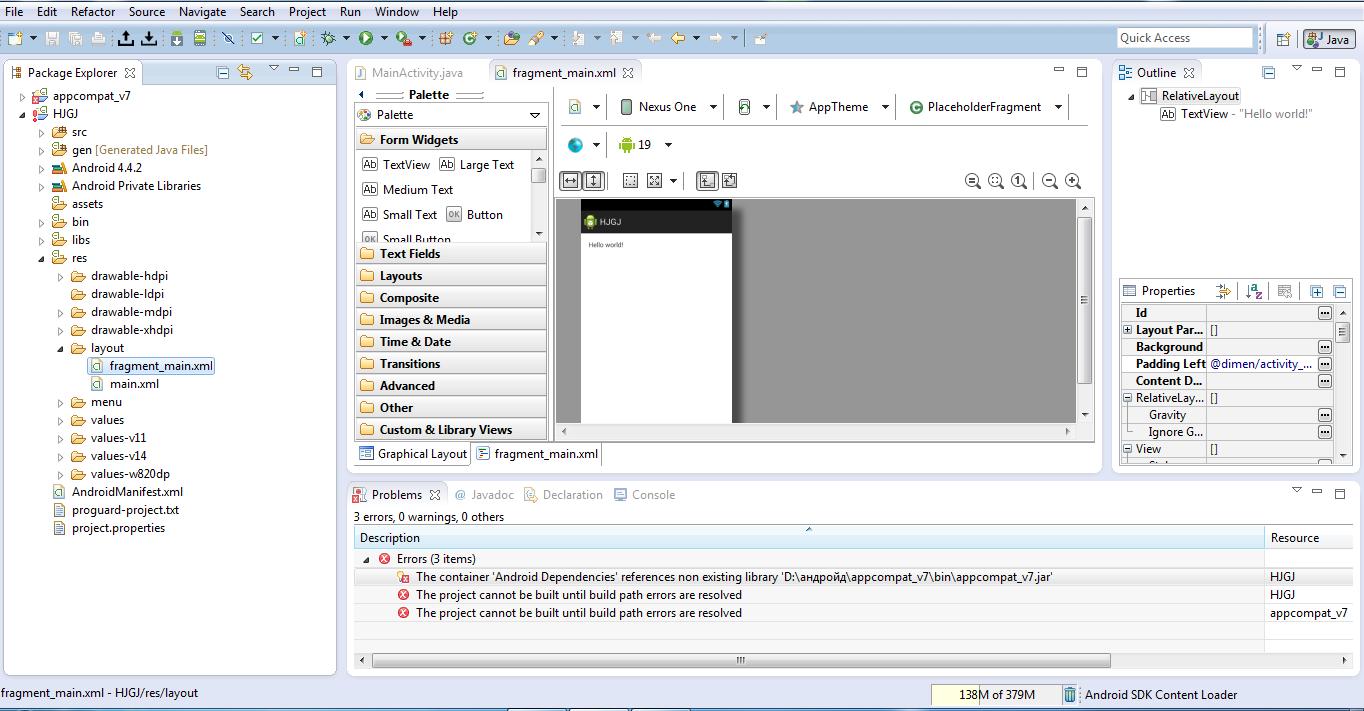Collapse all in the Outline panel
Screen dimensions: 1364x711
[1269, 73]
